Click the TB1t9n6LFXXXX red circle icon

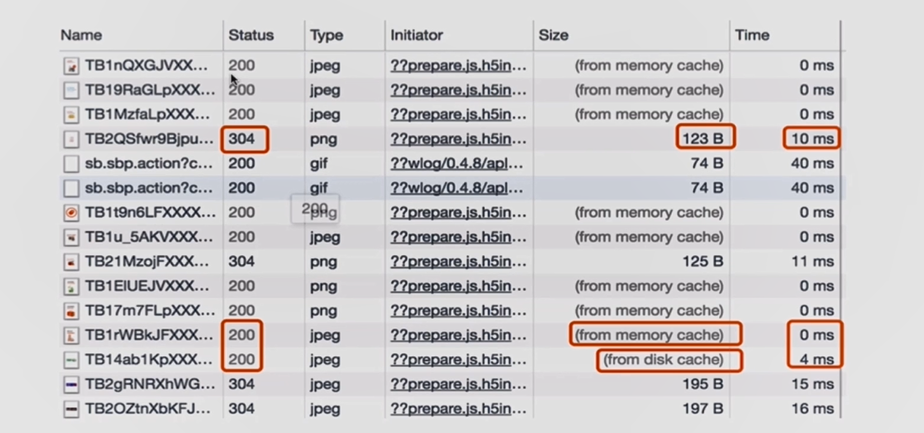click(71, 213)
